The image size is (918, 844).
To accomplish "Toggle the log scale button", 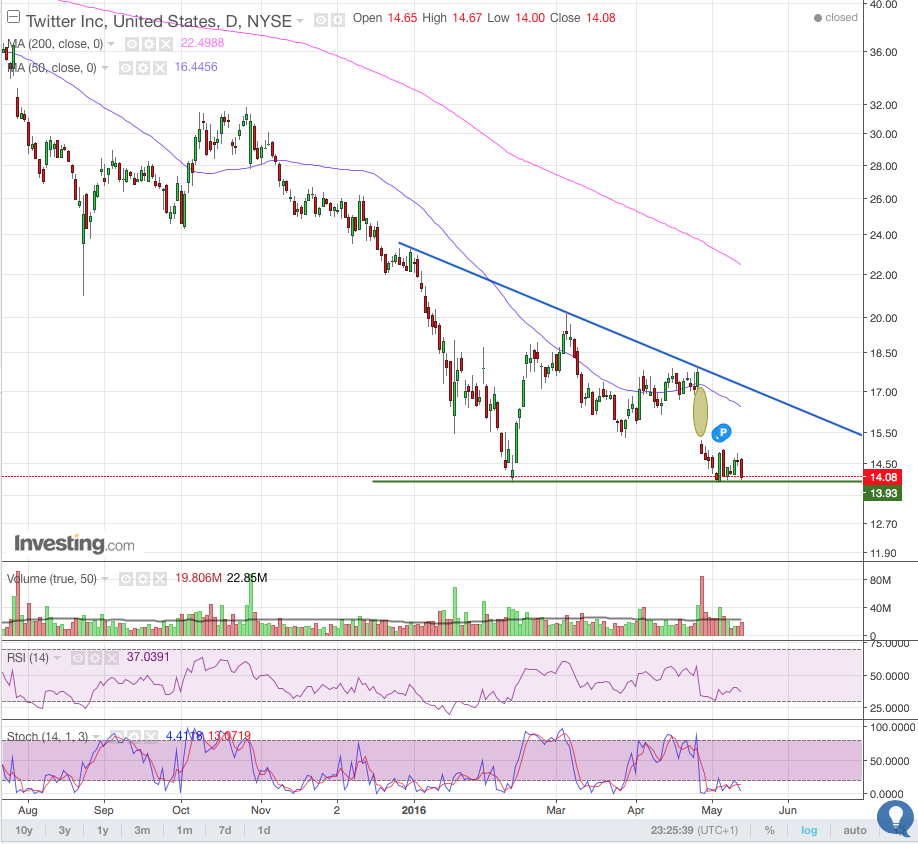I will click(809, 830).
